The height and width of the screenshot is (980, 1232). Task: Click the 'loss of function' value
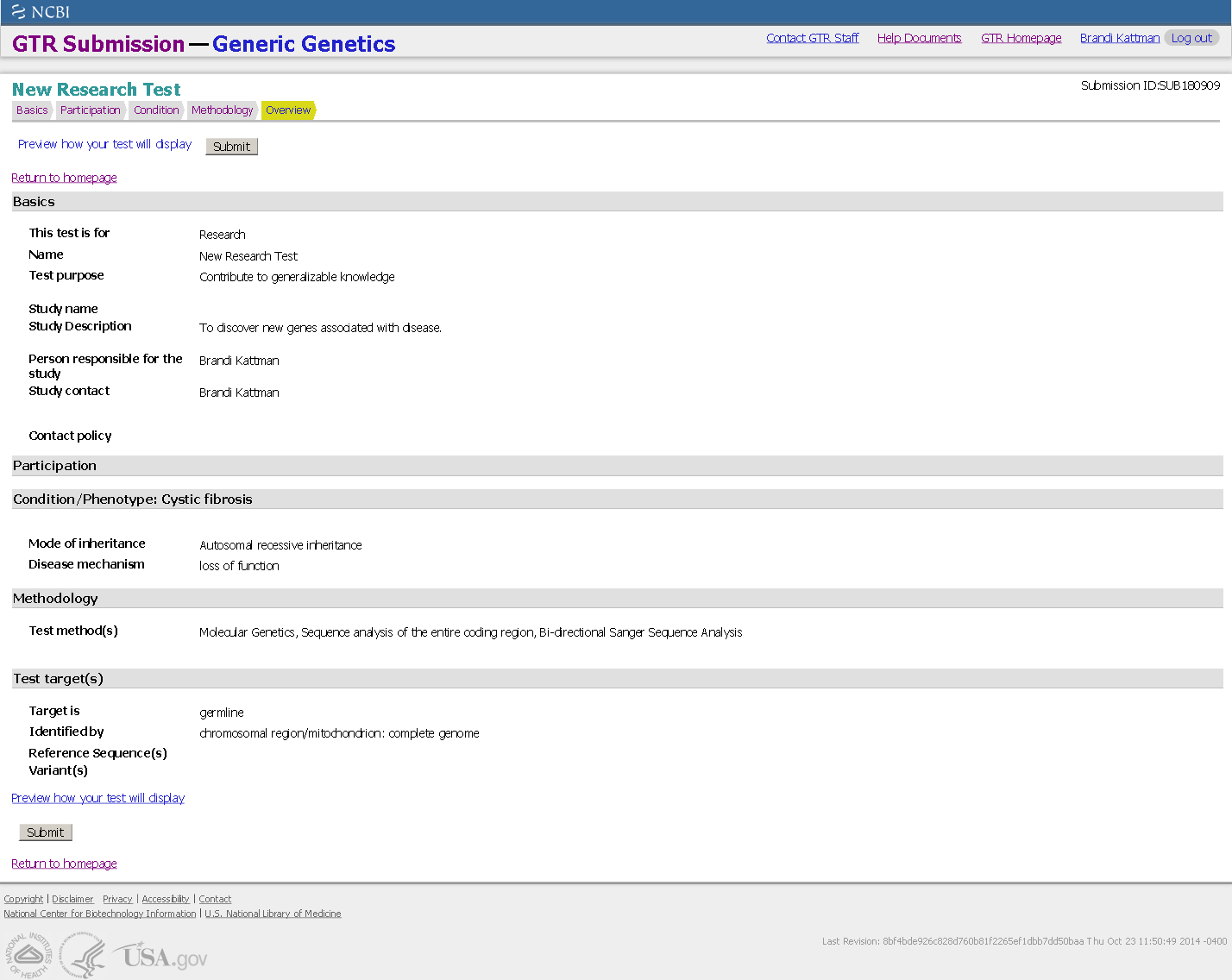click(x=239, y=566)
